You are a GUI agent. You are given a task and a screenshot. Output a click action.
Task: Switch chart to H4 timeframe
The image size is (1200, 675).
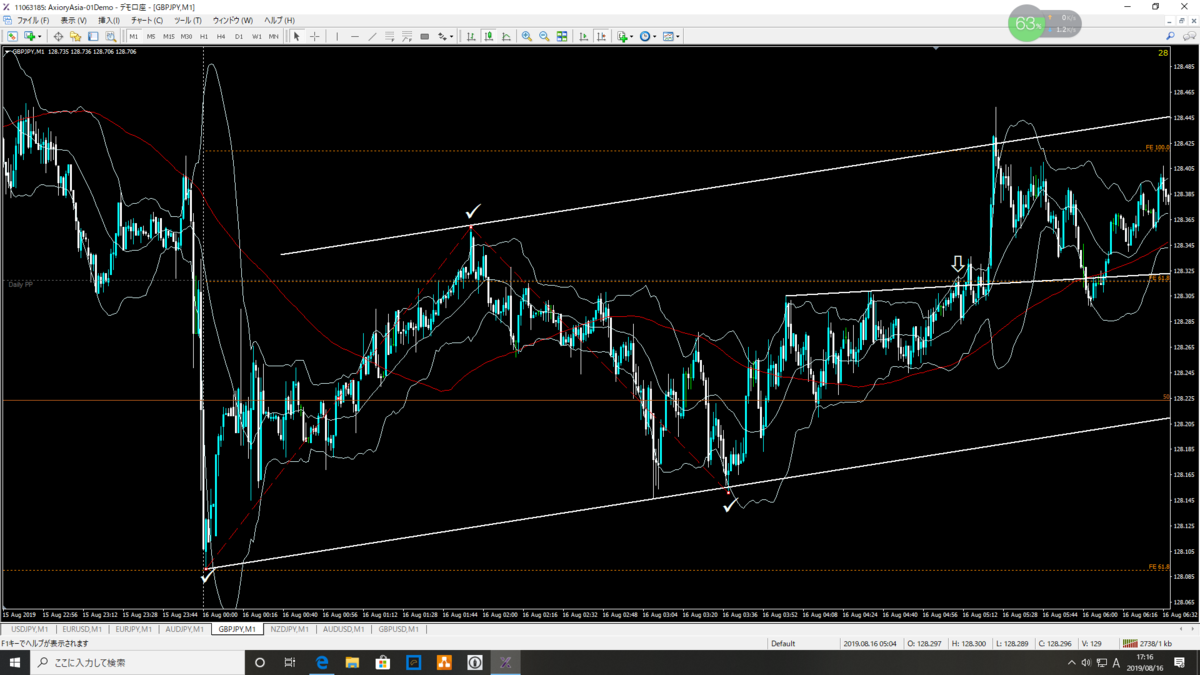(x=221, y=36)
